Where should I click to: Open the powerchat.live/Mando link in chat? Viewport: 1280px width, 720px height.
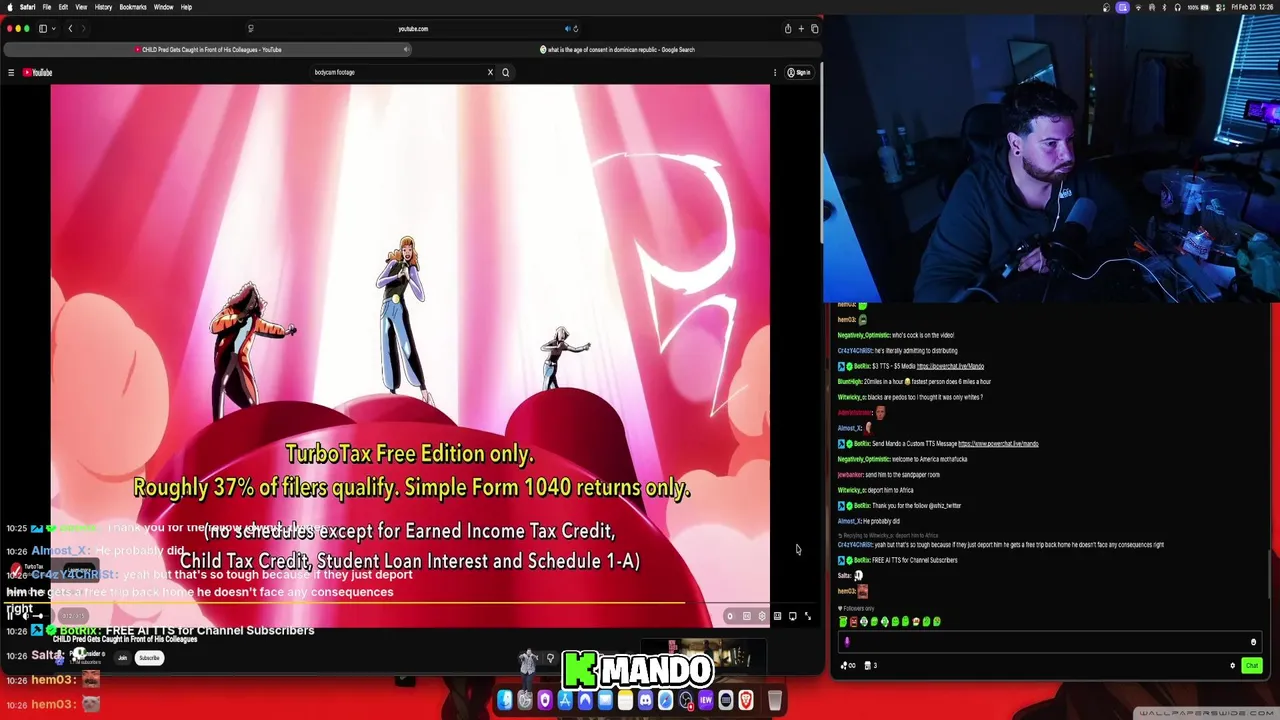[950, 366]
